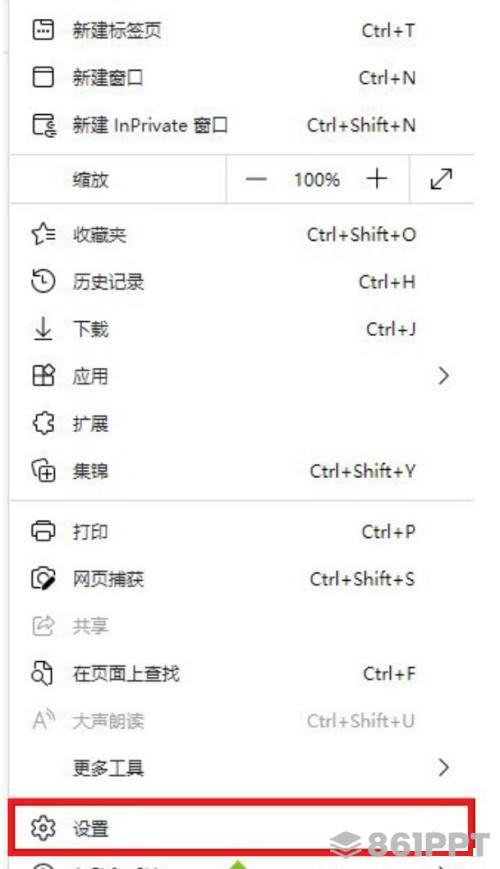Click the printer icon
The width and height of the screenshot is (500, 869).
(x=43, y=531)
